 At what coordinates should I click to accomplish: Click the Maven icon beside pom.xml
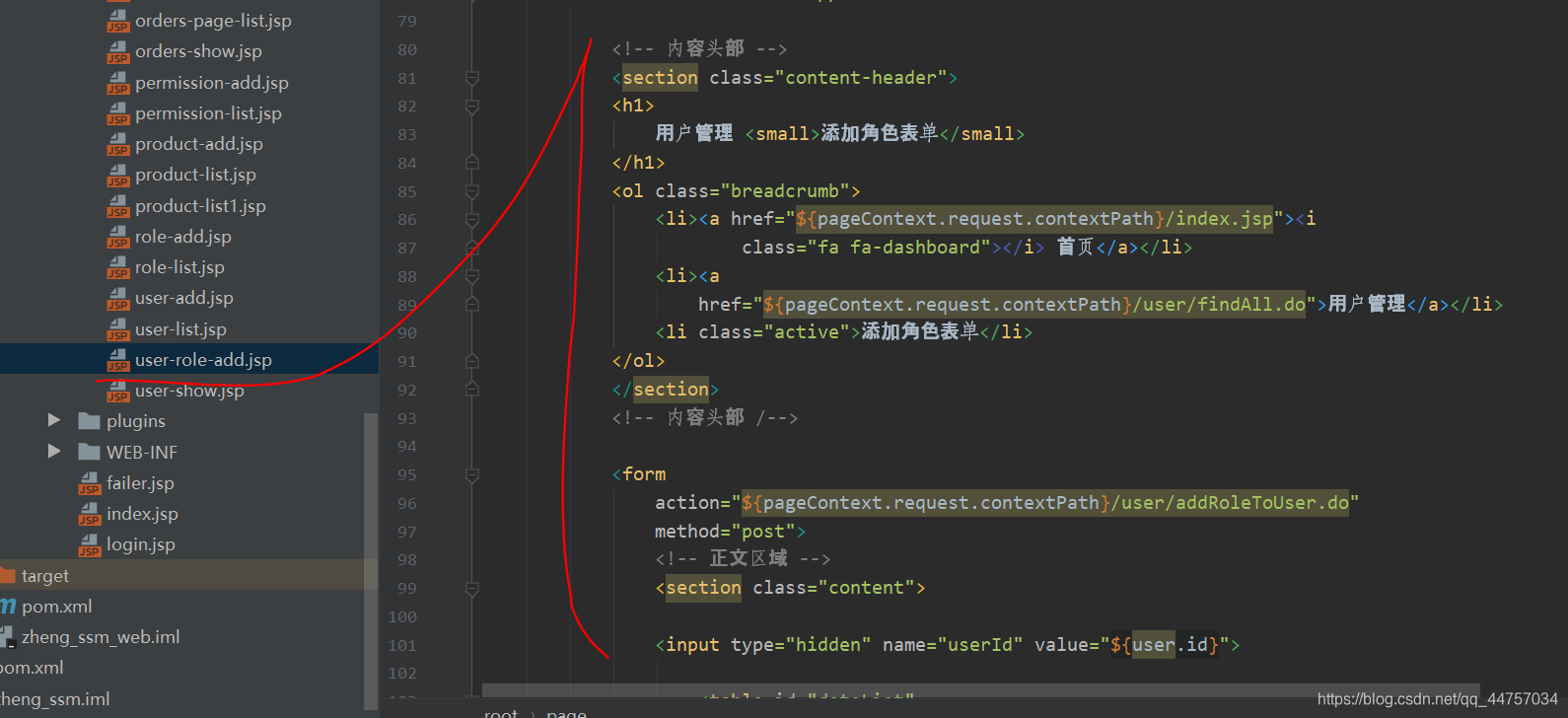(x=8, y=607)
